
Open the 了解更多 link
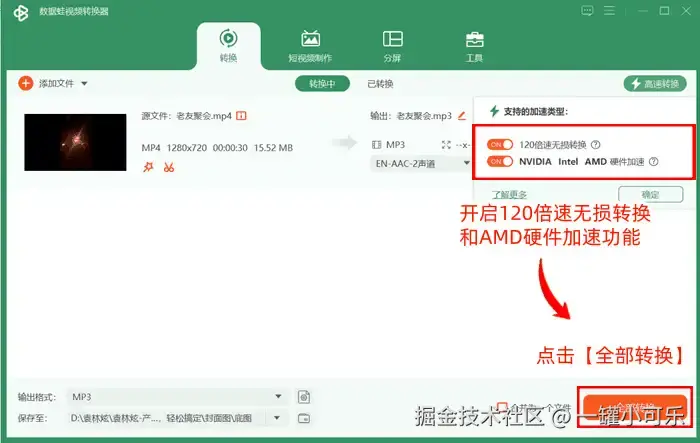(509, 195)
